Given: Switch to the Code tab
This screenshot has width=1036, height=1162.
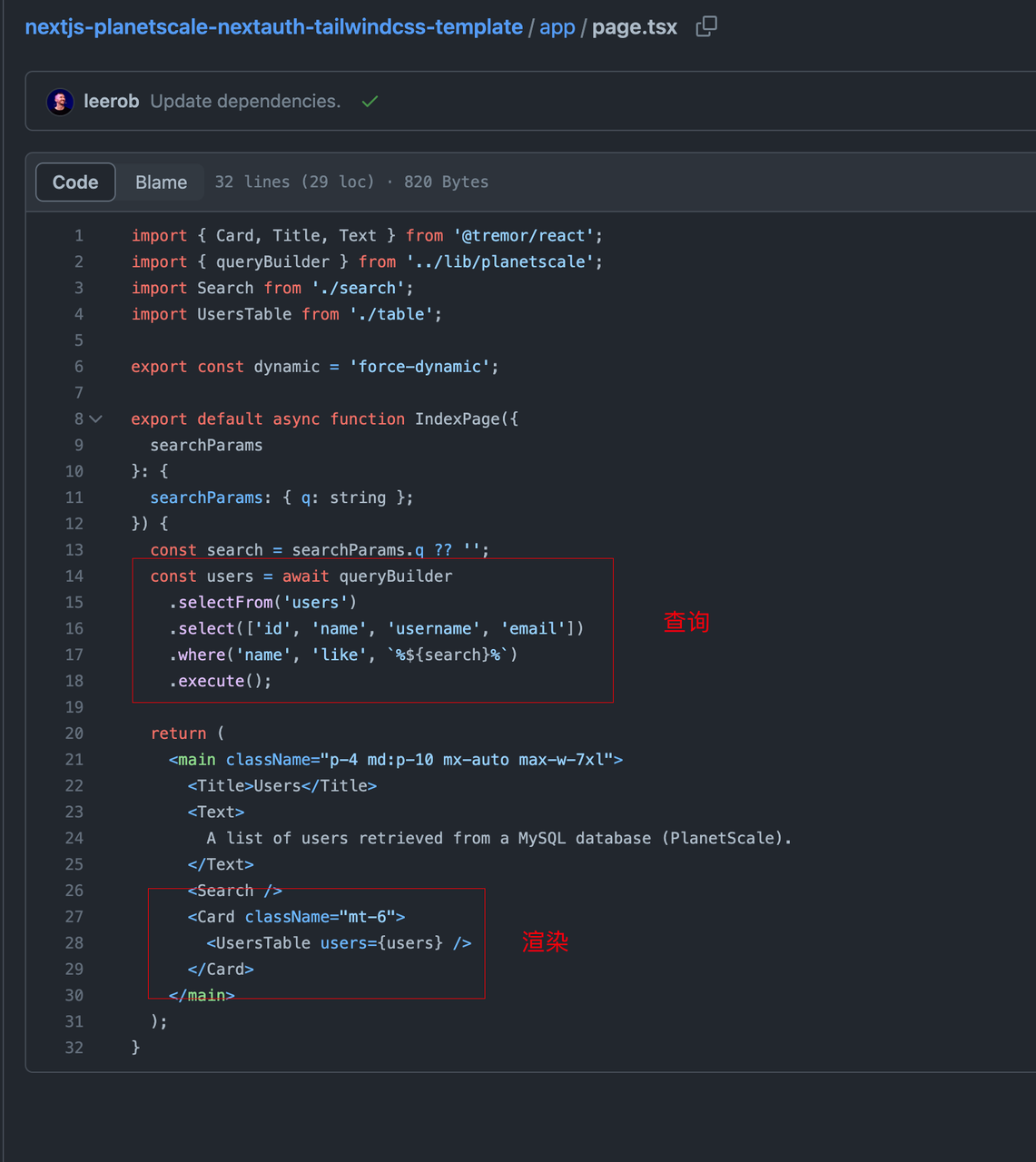Looking at the screenshot, I should click(75, 182).
